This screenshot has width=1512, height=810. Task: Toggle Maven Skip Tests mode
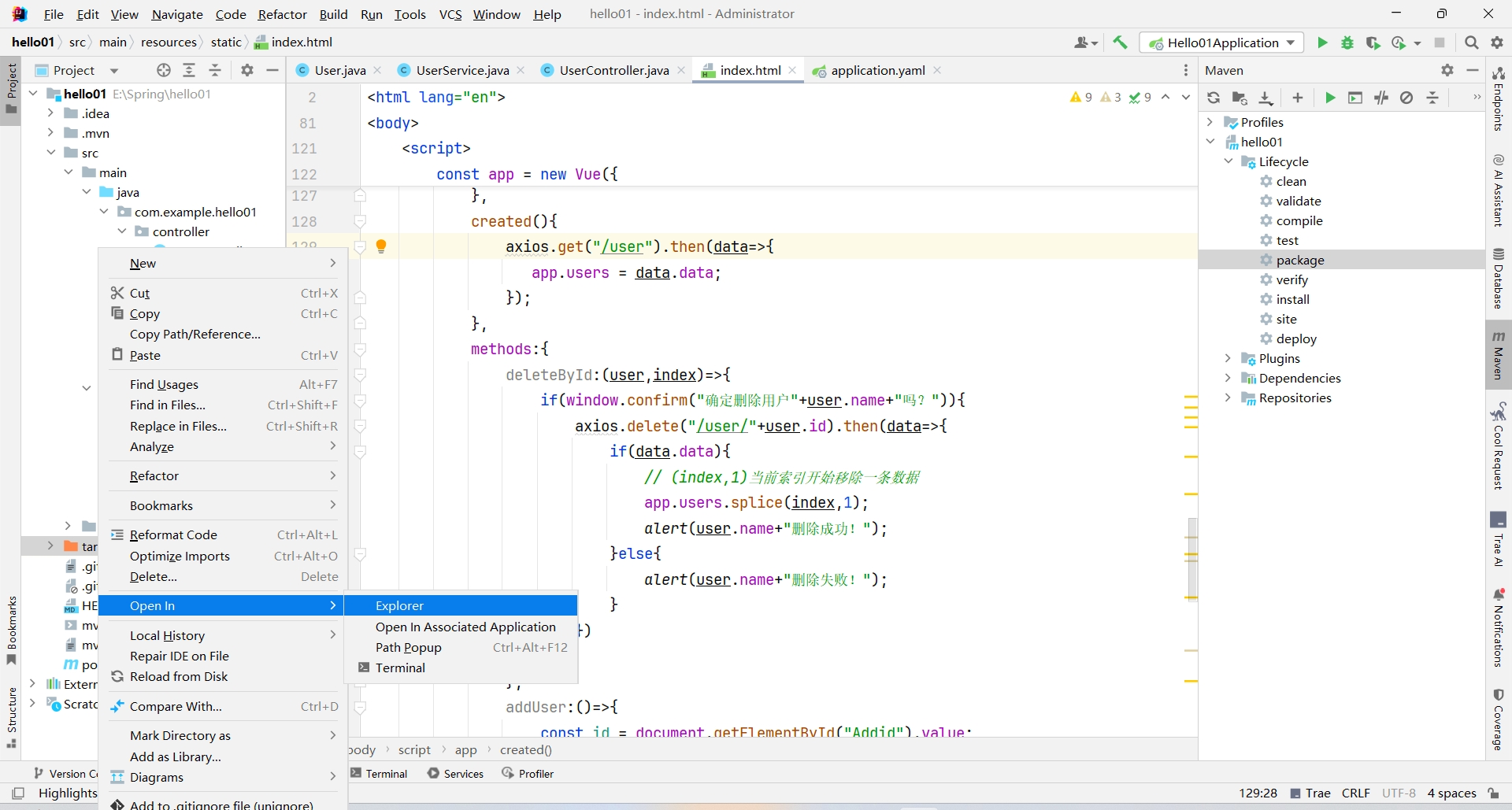[x=1406, y=98]
